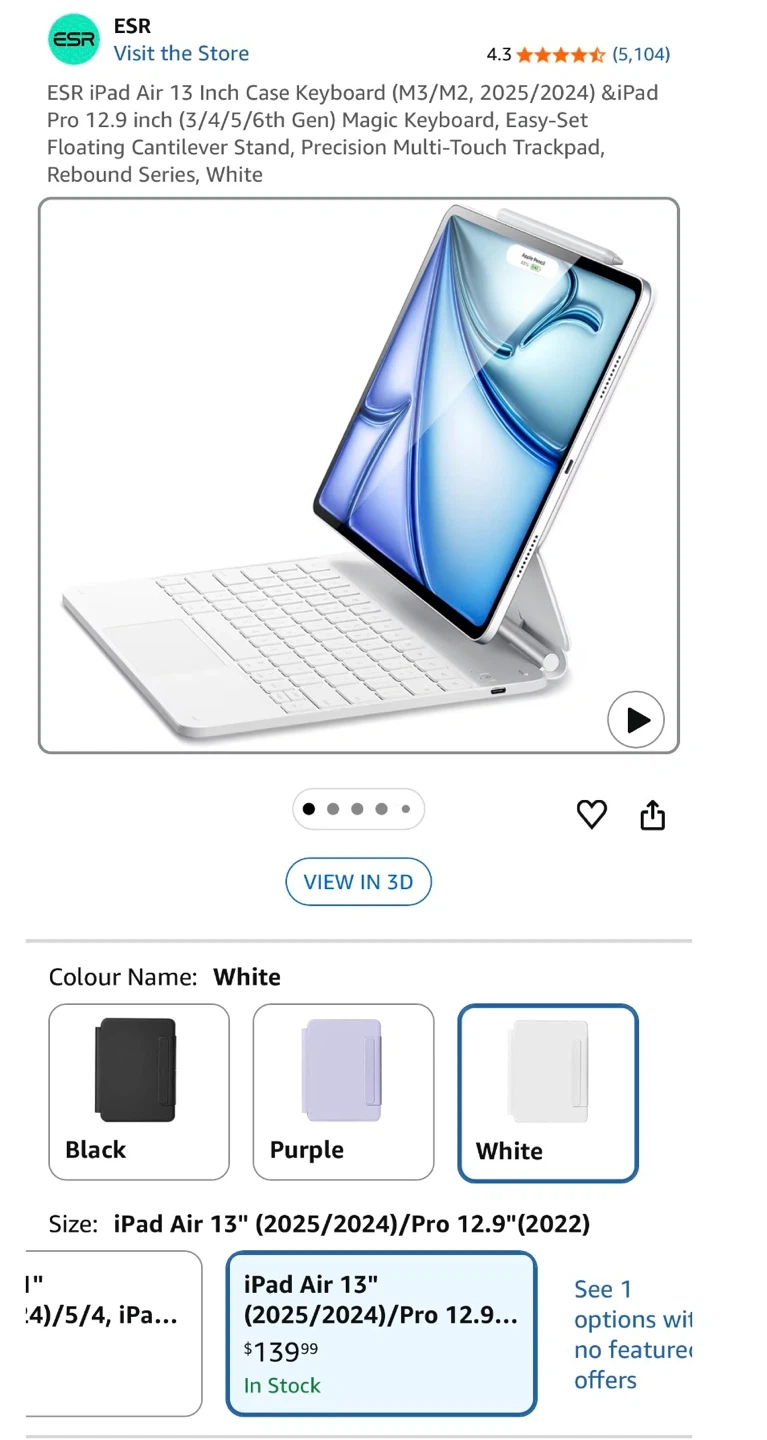767x1440 pixels.
Task: Open the main product image of the keyboard case
Action: 359,475
